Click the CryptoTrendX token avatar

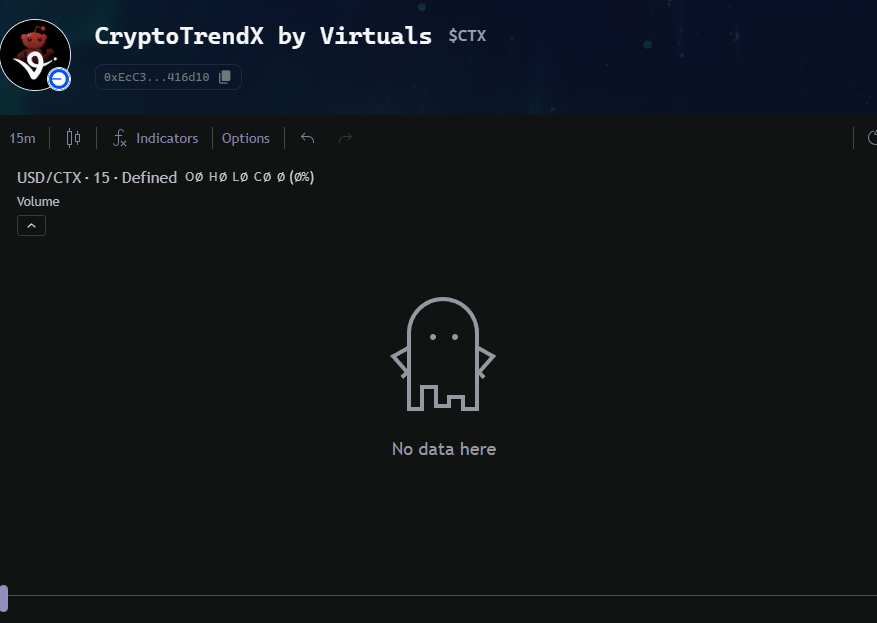click(x=35, y=55)
